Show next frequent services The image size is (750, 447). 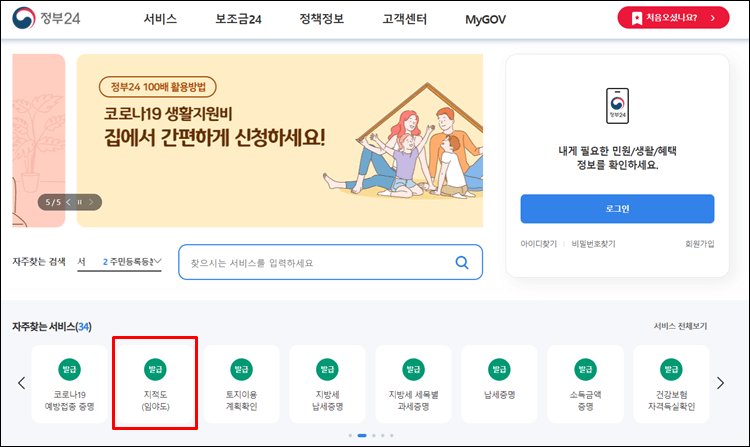tap(720, 383)
